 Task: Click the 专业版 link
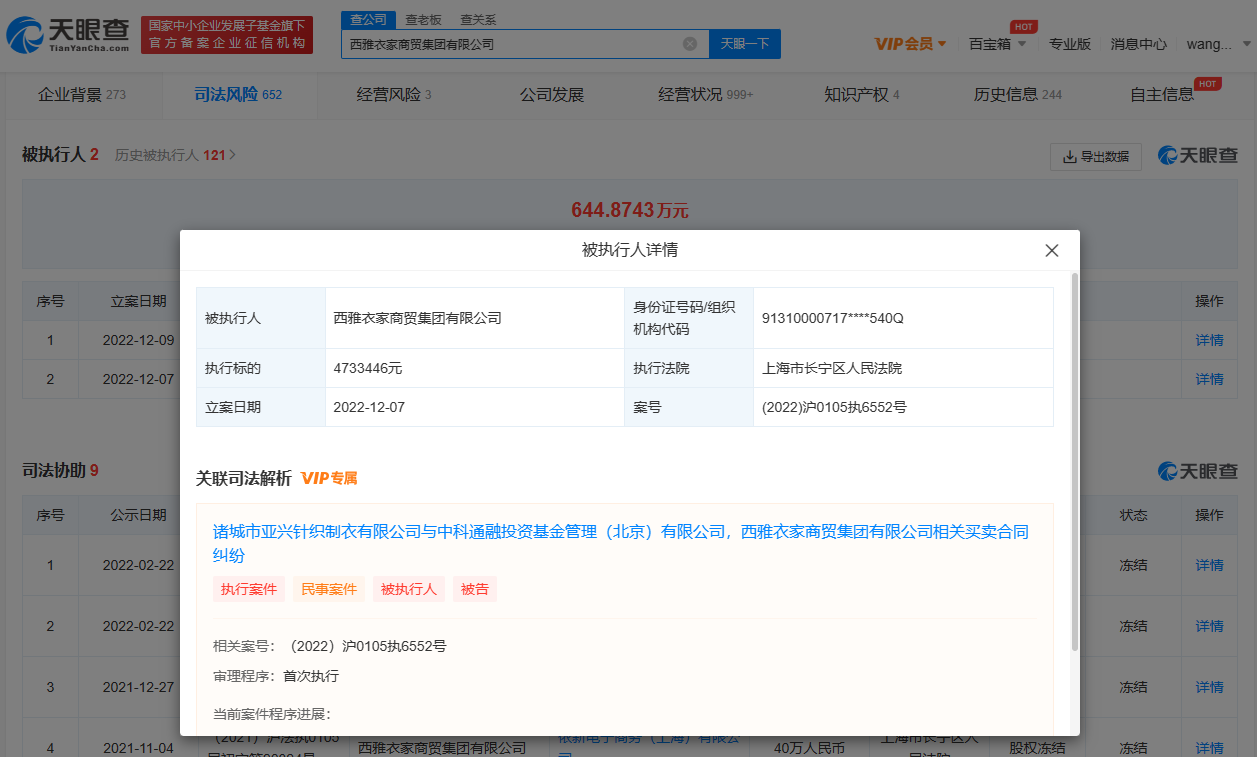1070,44
